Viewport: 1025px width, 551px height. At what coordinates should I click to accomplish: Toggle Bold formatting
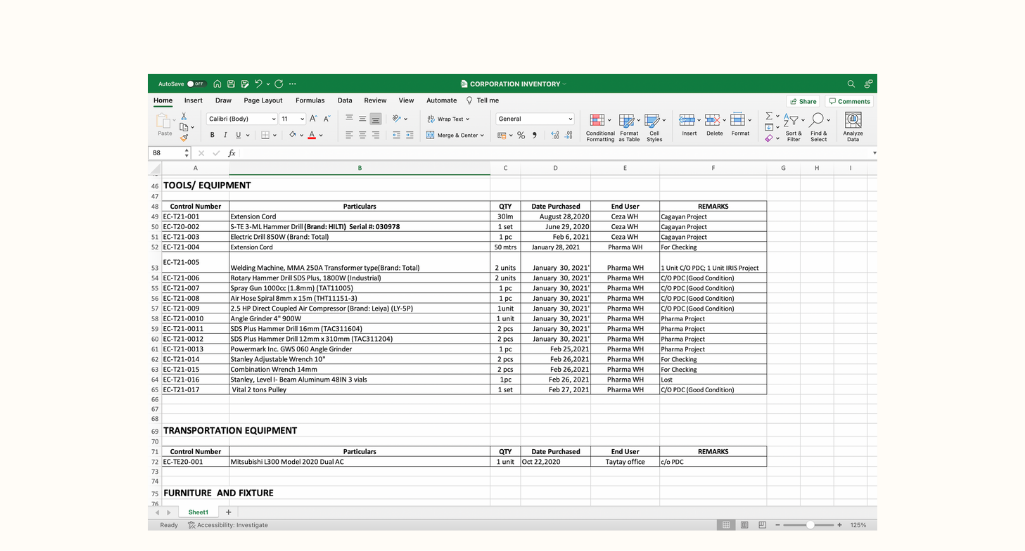click(x=212, y=135)
